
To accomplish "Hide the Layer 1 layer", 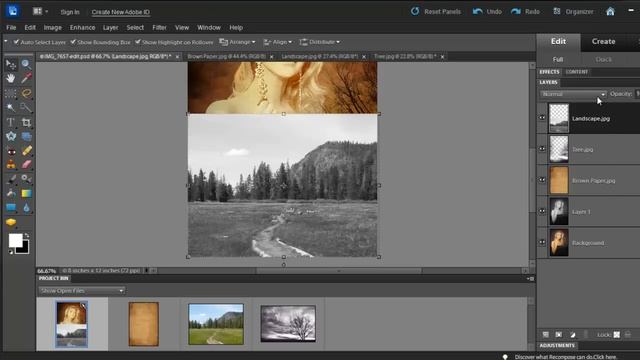I will 542,211.
